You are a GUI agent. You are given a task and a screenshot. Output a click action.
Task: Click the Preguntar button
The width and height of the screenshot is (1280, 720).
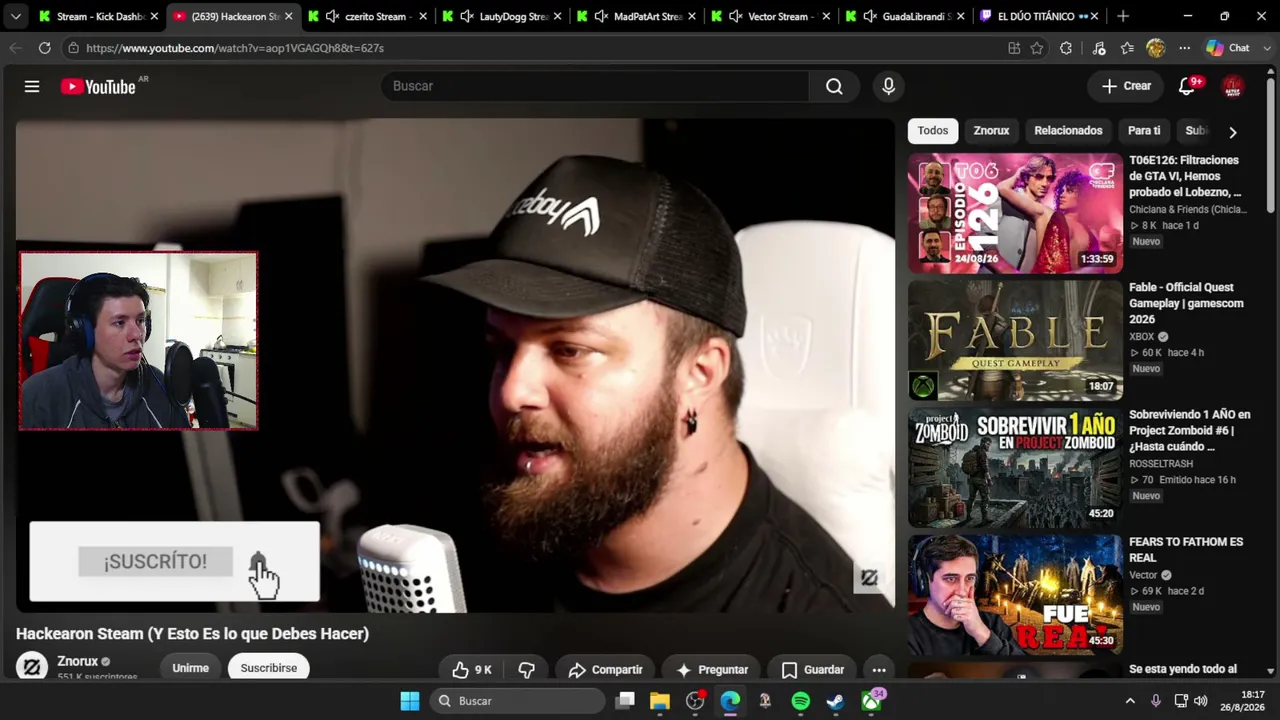coord(712,669)
